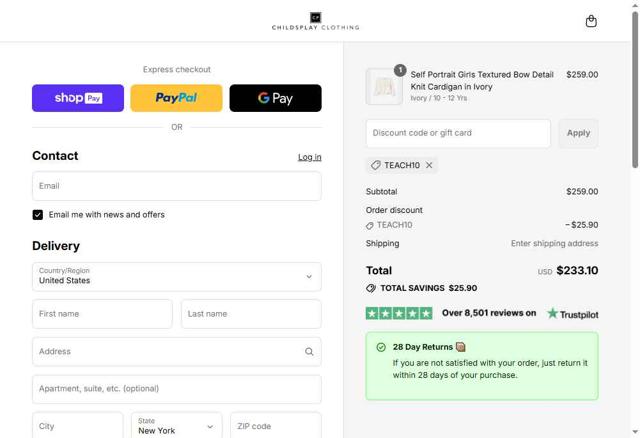Click the TEACH10 order discount tag icon
Image resolution: width=640 pixels, height=438 pixels.
click(369, 226)
